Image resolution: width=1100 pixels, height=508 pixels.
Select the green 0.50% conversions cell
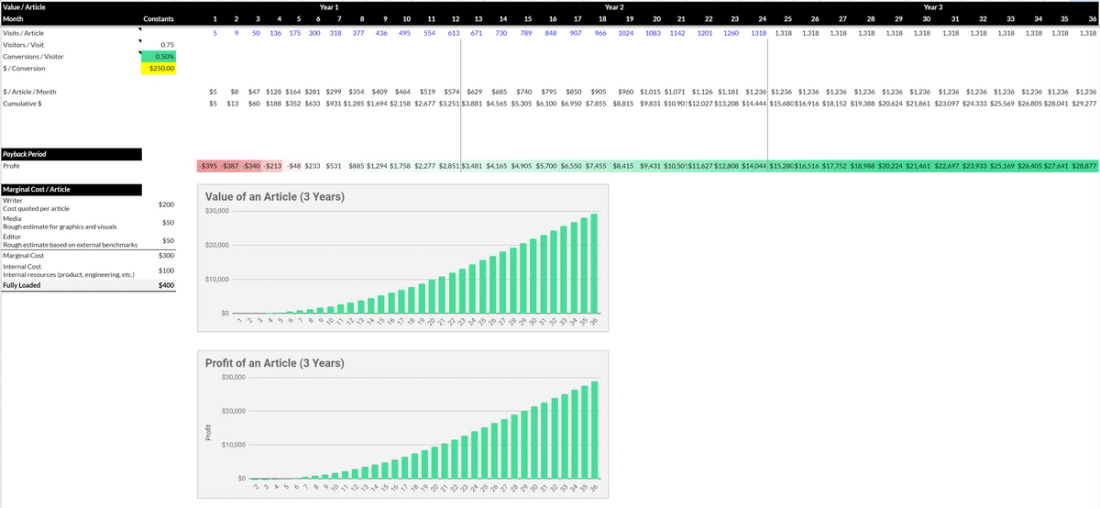click(x=159, y=57)
